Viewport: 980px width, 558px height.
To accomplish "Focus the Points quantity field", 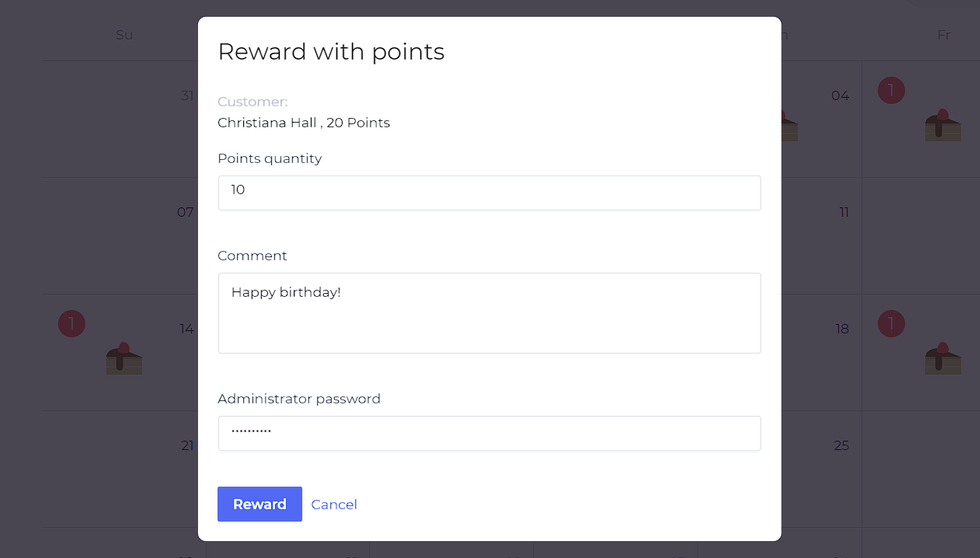I will 489,192.
